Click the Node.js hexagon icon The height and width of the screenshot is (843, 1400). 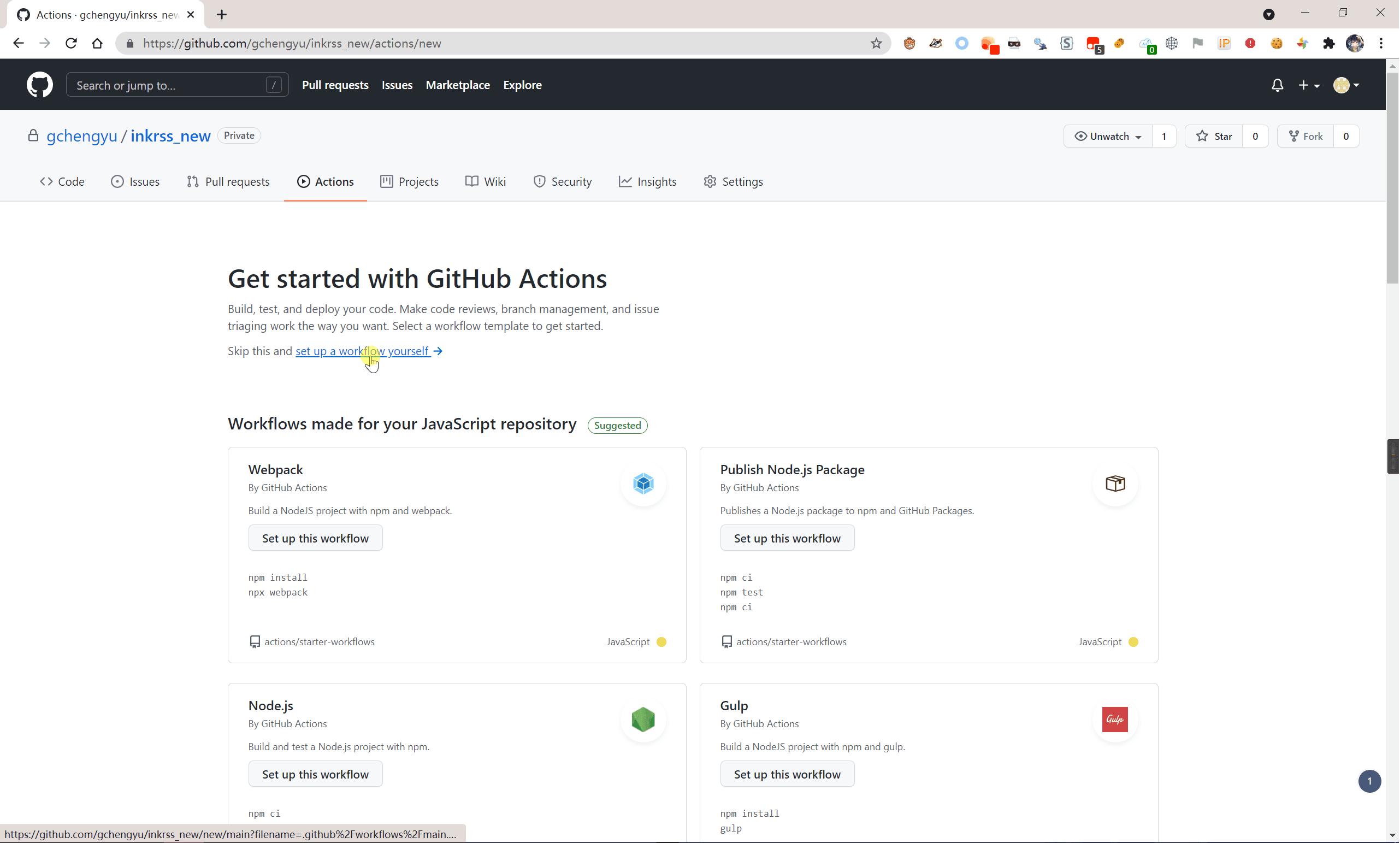pos(643,719)
